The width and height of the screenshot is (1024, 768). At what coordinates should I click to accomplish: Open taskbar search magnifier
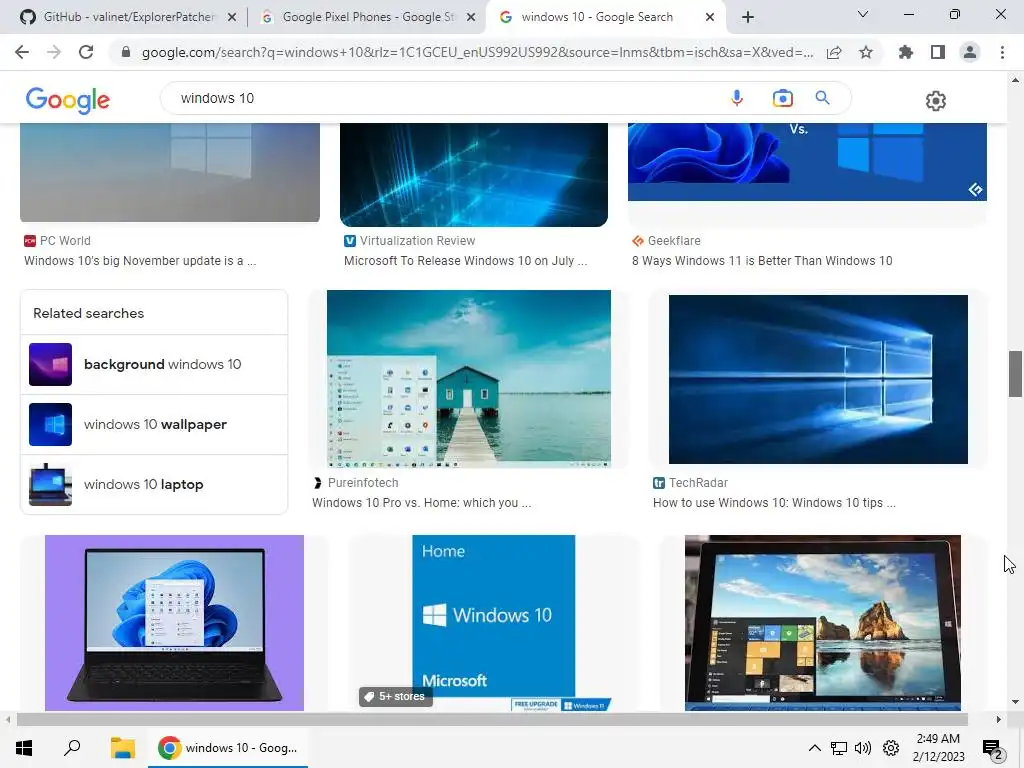[72, 748]
